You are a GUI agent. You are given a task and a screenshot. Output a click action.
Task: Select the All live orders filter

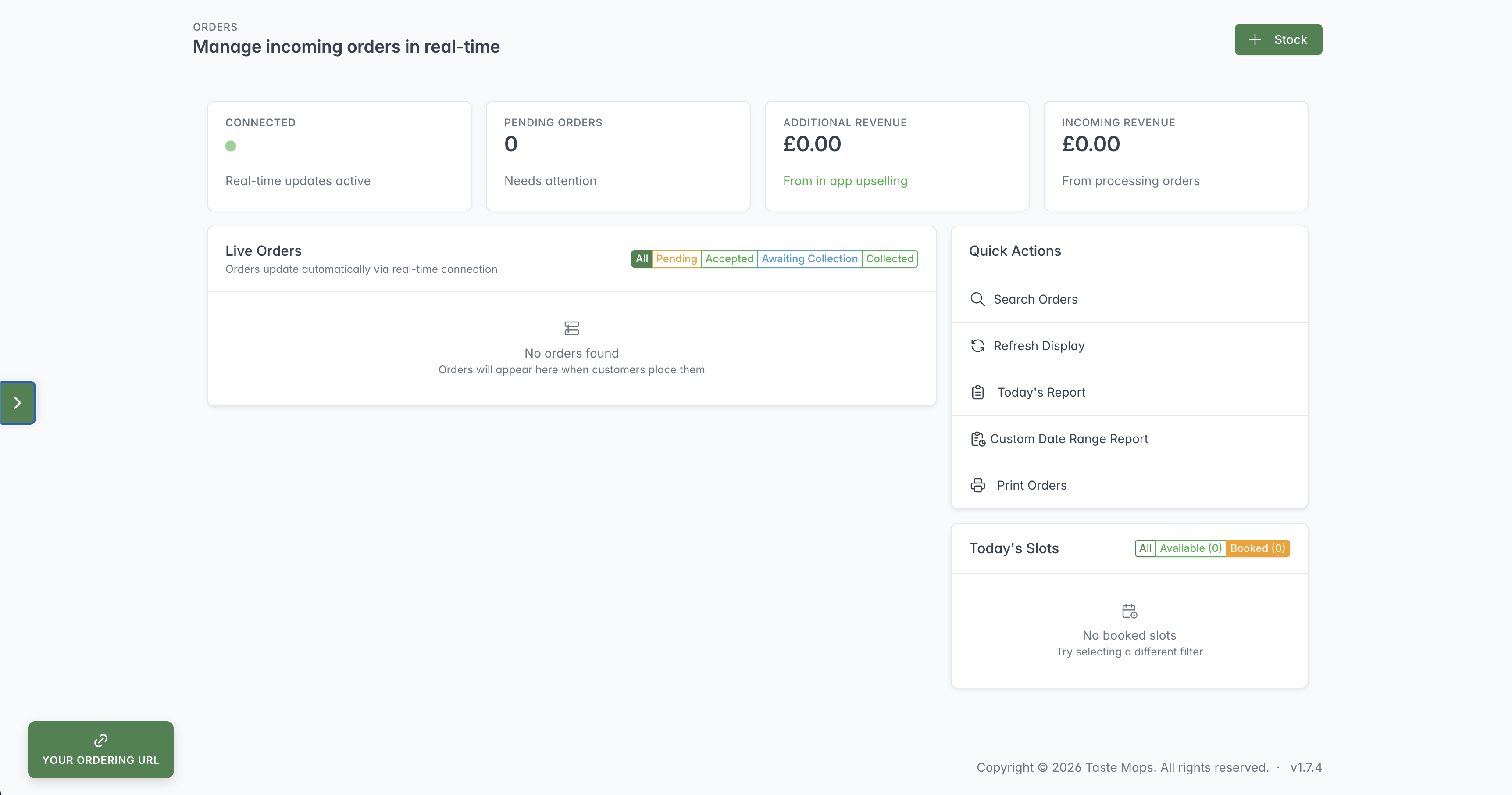(x=642, y=259)
